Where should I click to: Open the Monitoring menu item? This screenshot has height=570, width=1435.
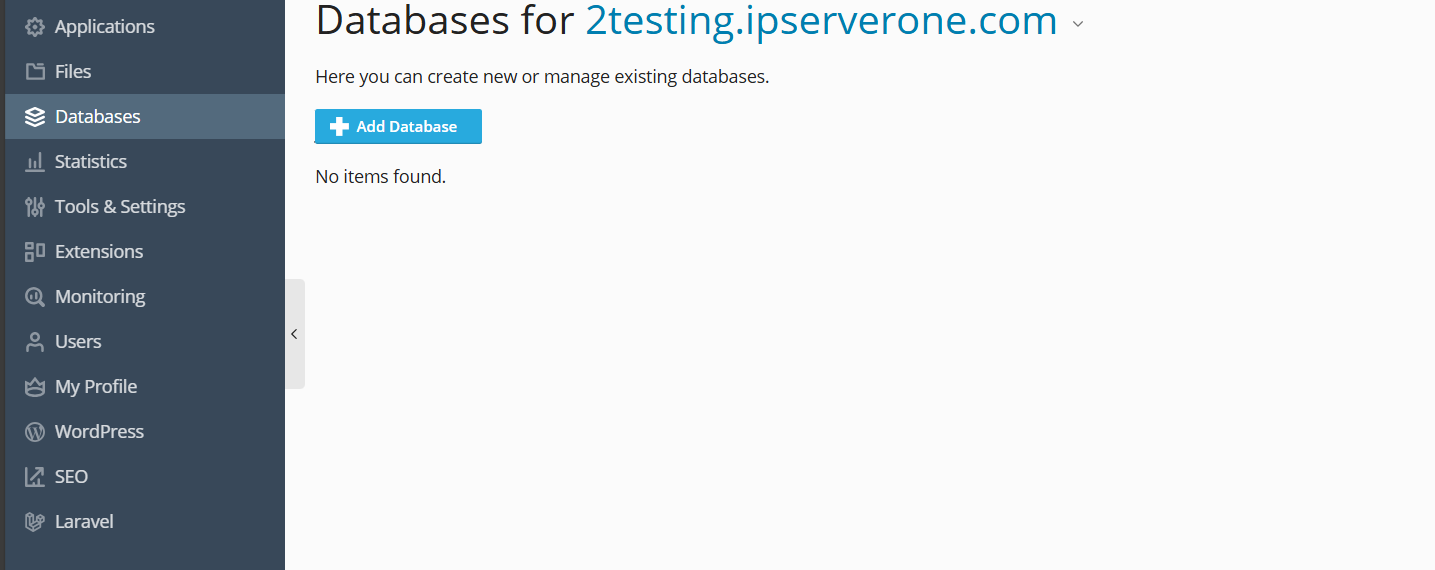(x=100, y=297)
